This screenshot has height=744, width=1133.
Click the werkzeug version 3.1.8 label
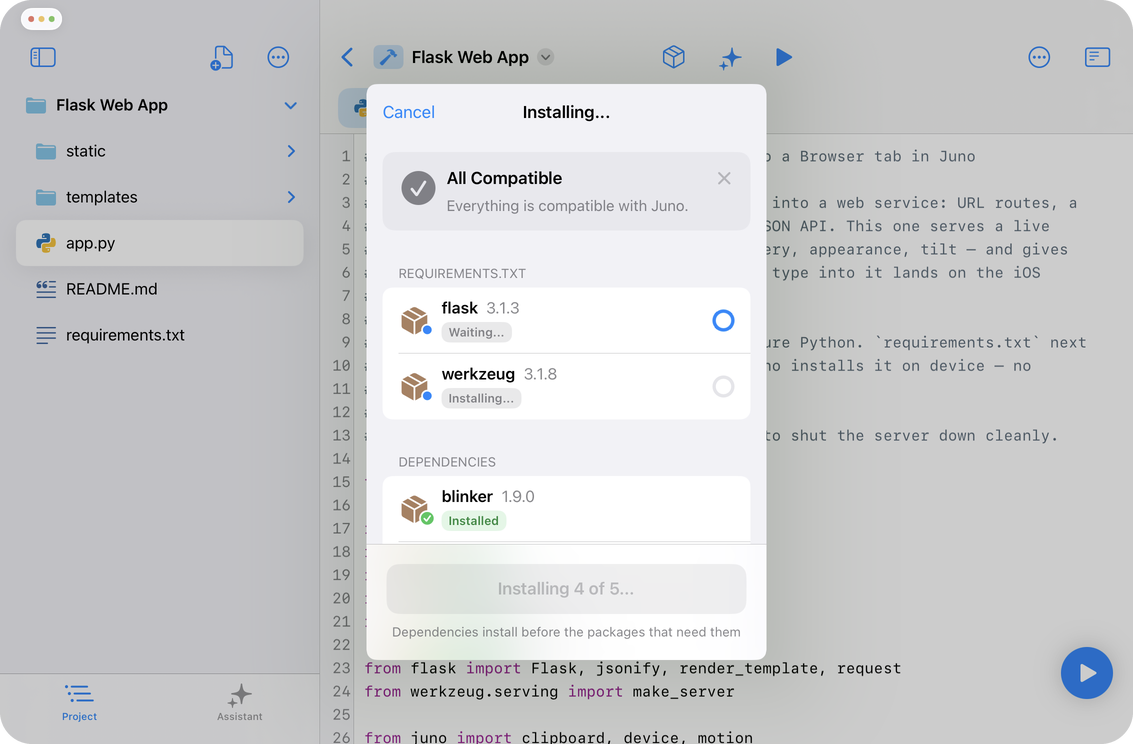point(540,374)
